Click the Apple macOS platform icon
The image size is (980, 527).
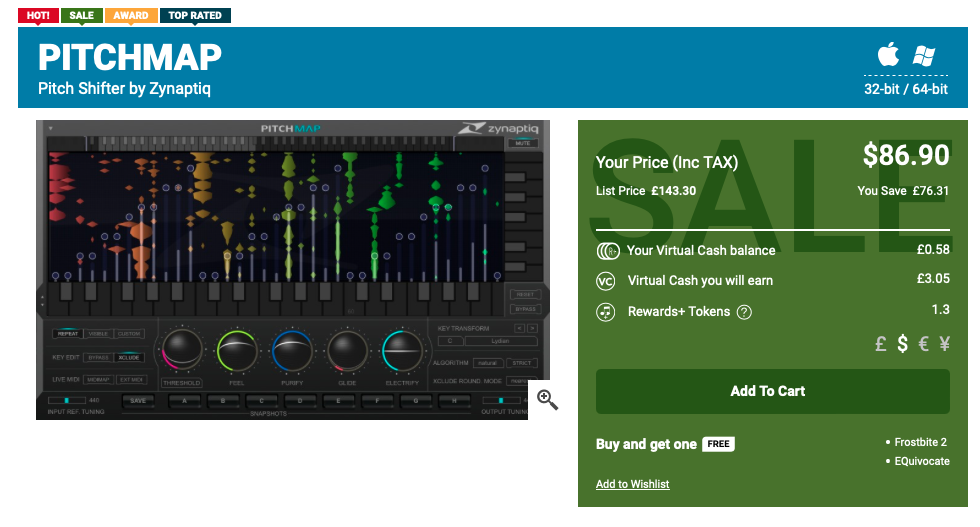[x=888, y=54]
